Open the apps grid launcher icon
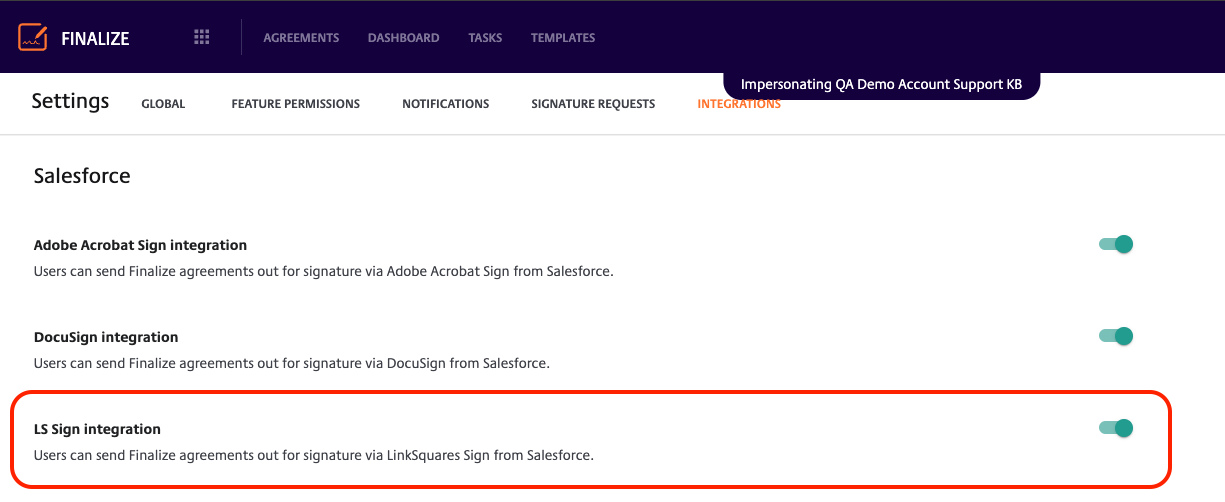Viewport: 1225px width, 502px height. 202,37
